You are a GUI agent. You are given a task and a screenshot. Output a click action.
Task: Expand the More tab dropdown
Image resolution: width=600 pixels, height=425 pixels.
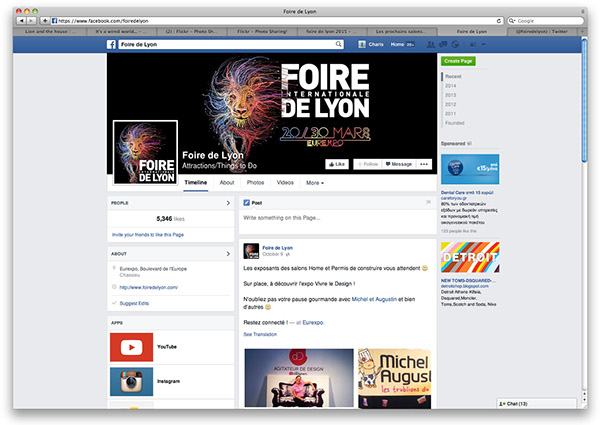315,183
